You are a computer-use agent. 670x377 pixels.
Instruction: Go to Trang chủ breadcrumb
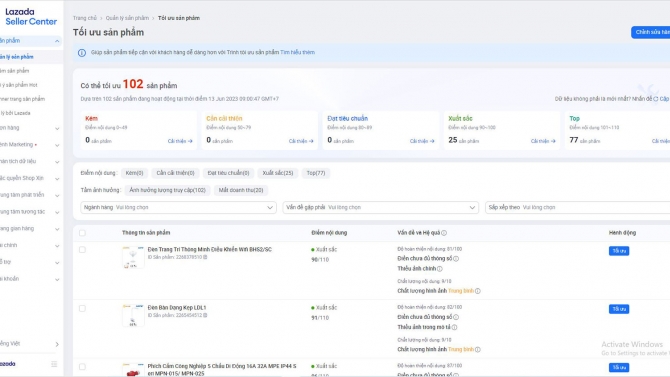(85, 18)
